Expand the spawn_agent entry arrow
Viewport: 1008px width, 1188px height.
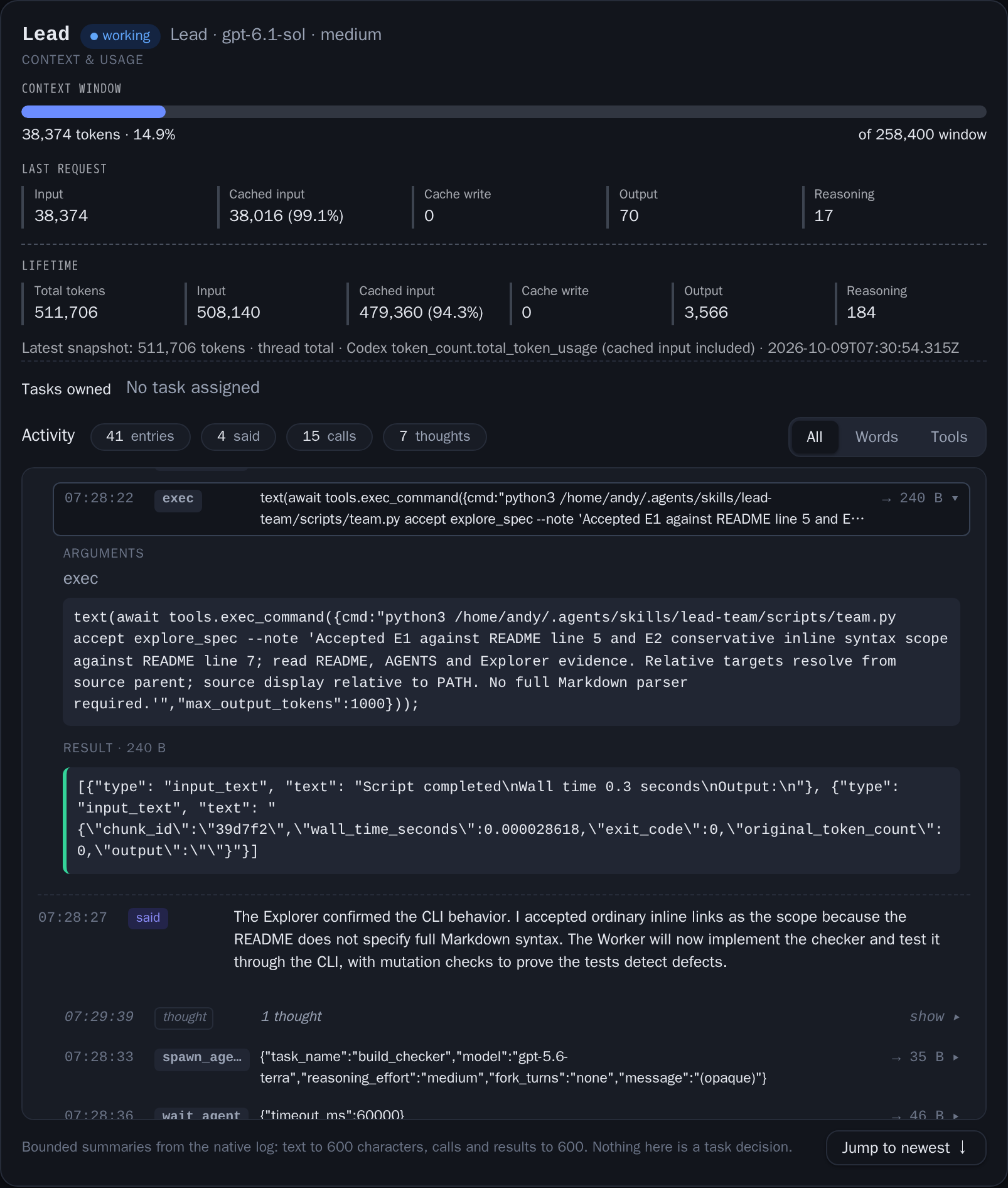pos(956,1057)
